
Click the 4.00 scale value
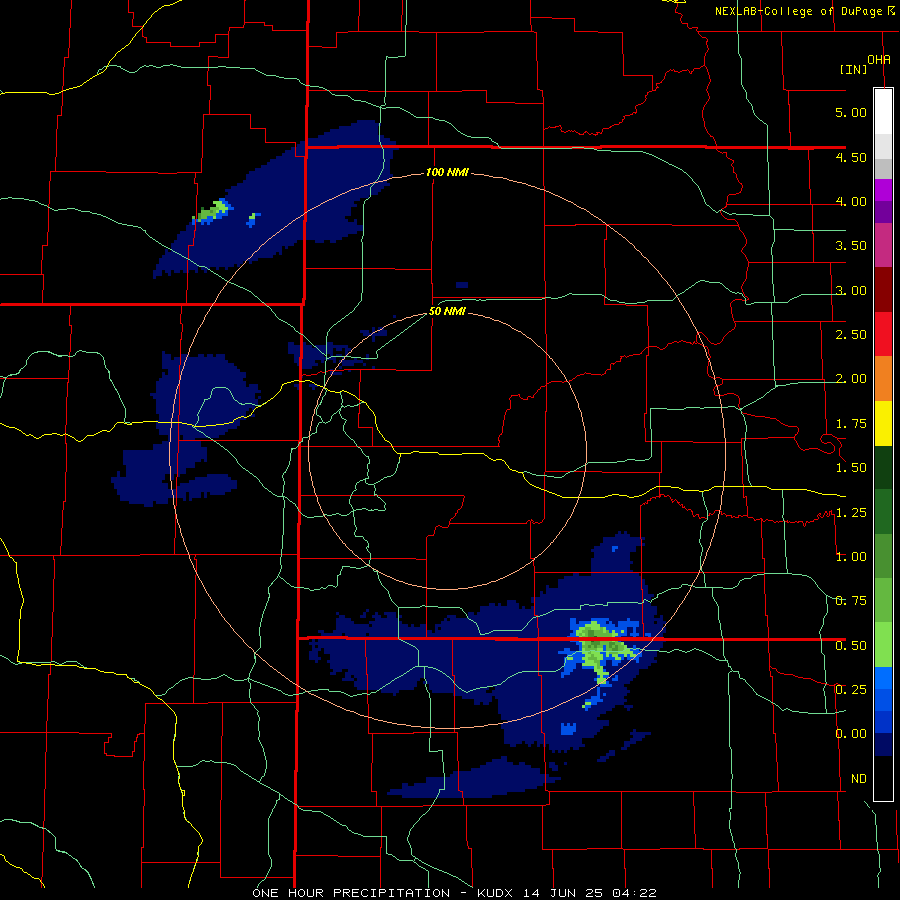coord(851,201)
